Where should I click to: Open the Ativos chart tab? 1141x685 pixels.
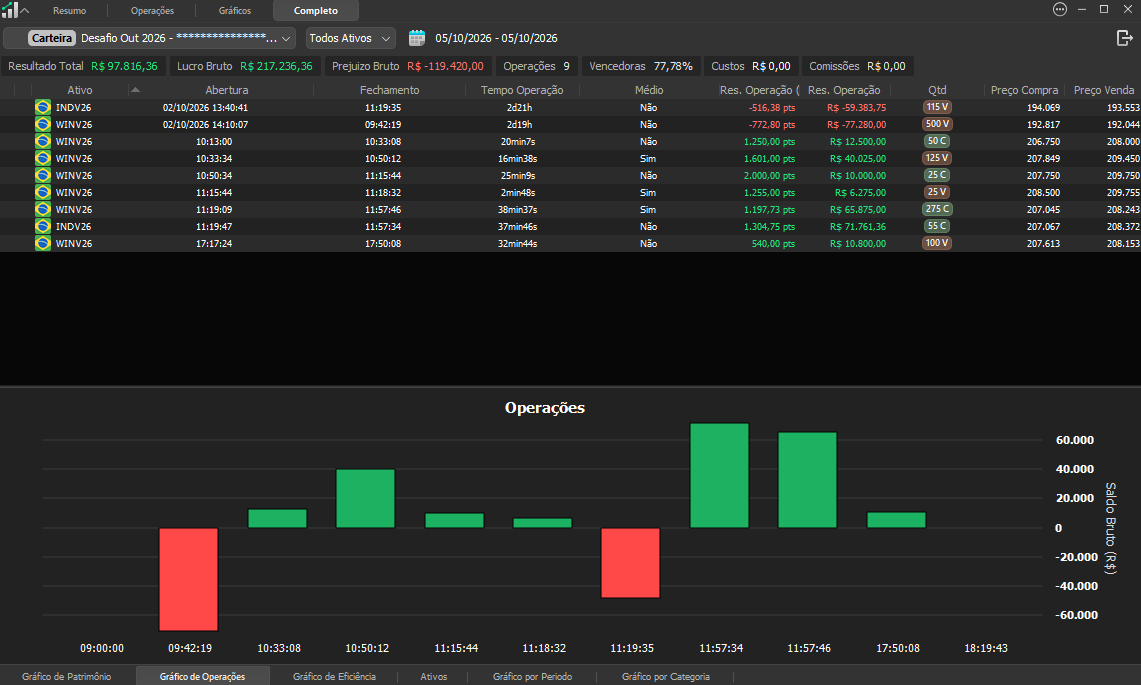[434, 676]
